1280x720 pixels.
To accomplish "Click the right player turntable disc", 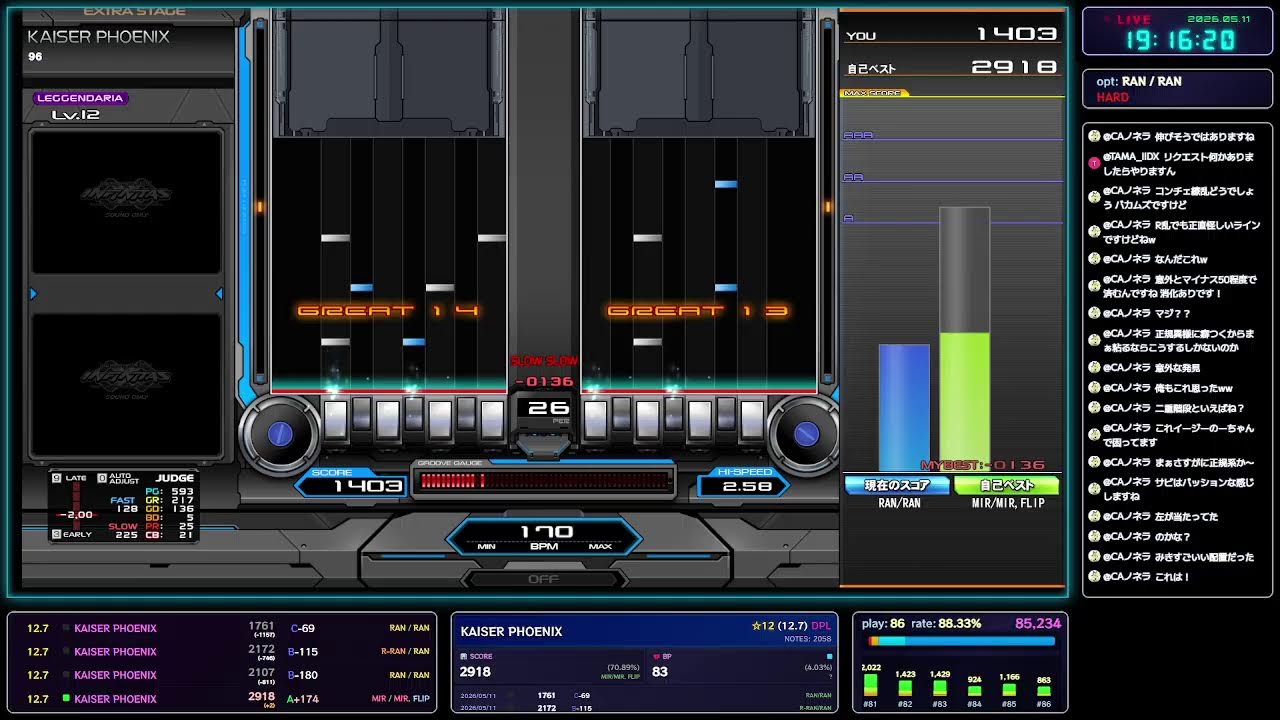I will coord(806,433).
